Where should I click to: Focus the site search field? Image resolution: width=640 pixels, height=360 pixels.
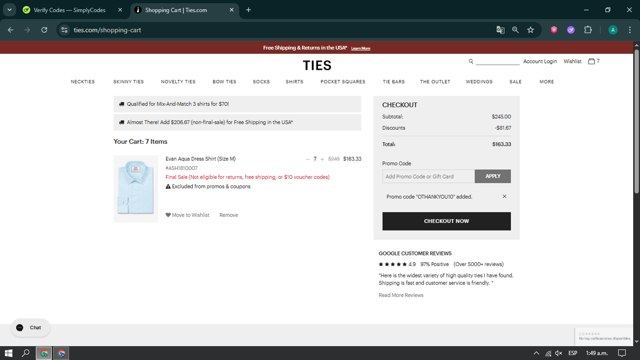(498, 61)
